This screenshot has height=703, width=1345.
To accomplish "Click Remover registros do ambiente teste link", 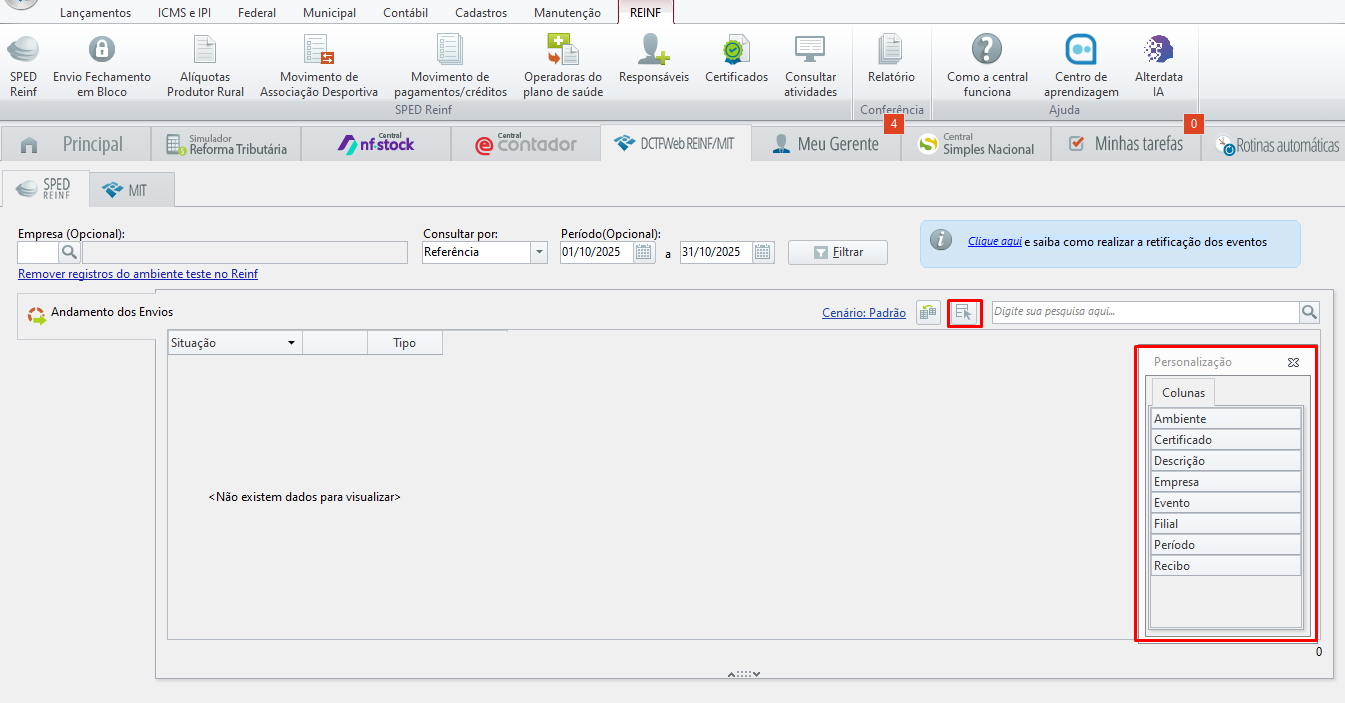I will [x=138, y=274].
